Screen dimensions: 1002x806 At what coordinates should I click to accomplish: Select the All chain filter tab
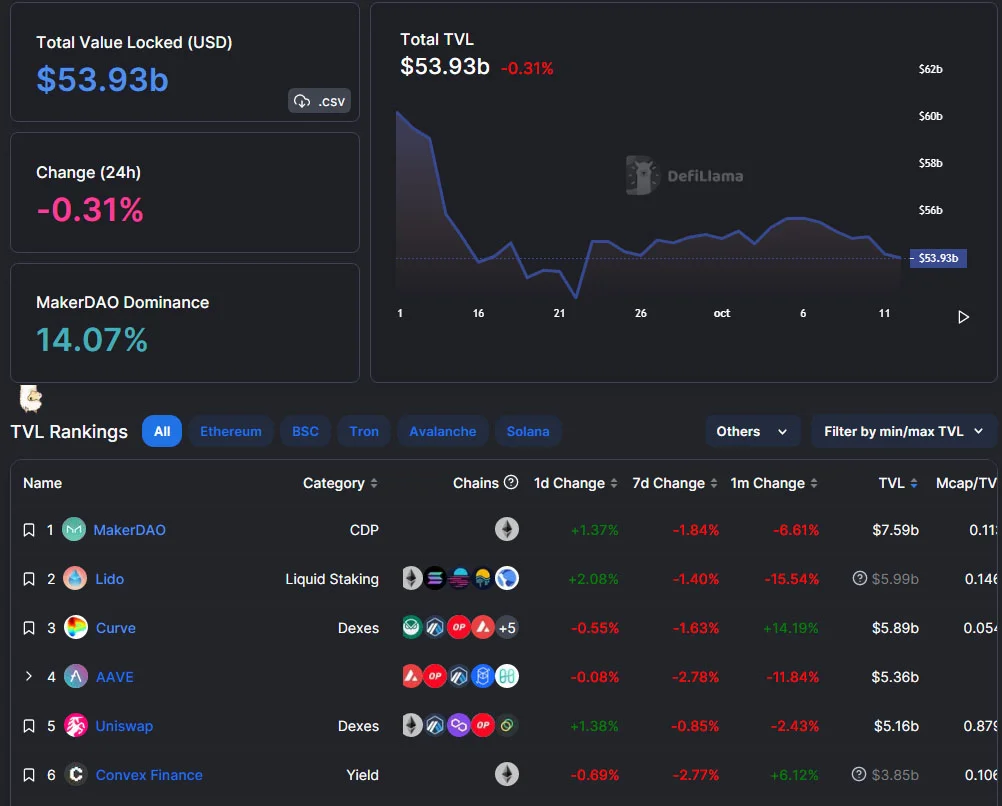[x=162, y=431]
